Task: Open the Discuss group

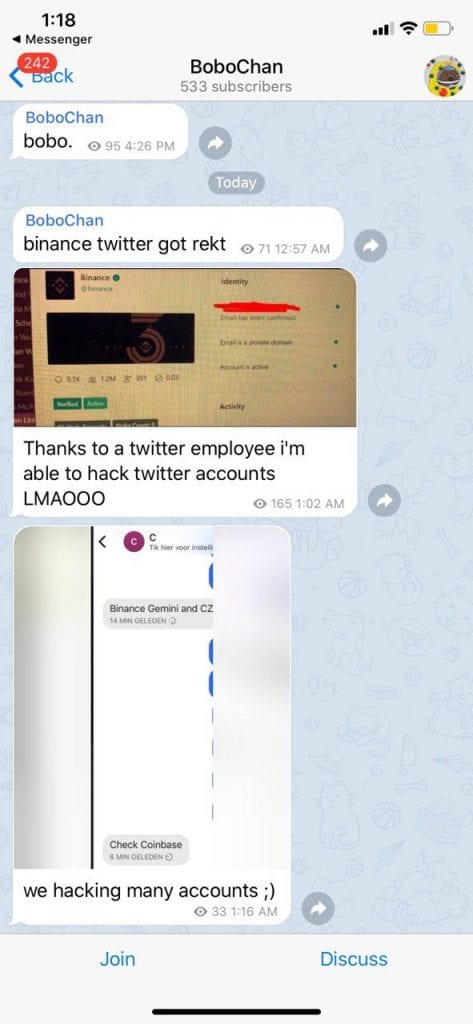Action: (x=353, y=959)
